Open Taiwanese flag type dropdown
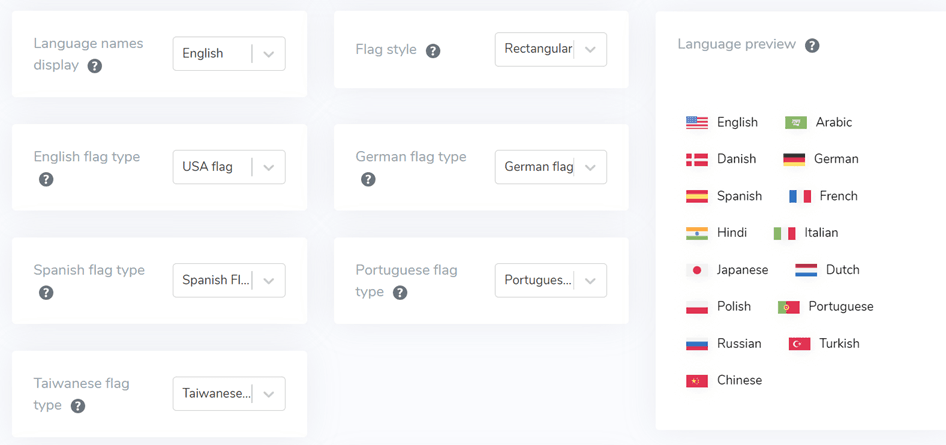 pos(229,394)
